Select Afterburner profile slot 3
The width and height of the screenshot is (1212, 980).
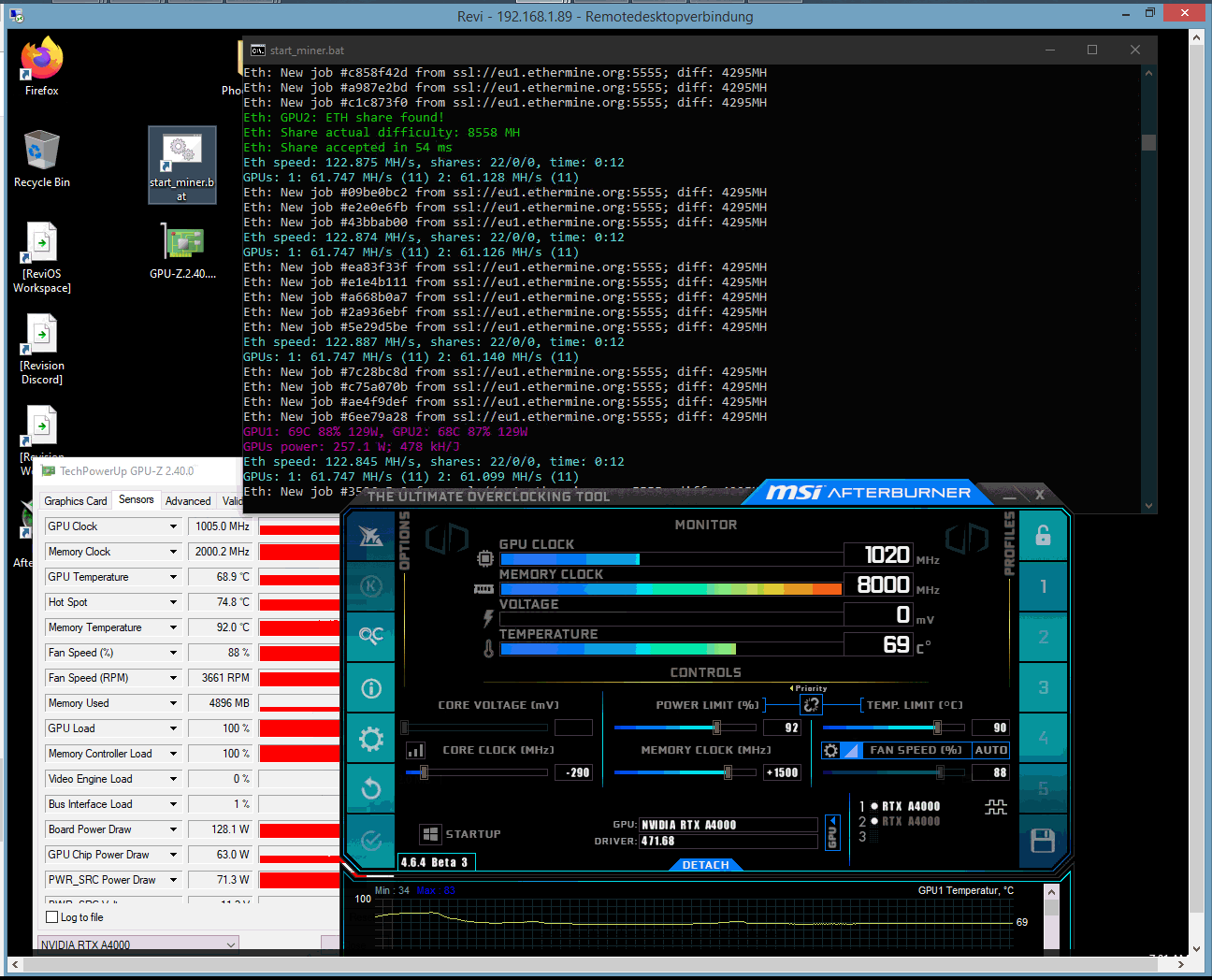(1043, 687)
